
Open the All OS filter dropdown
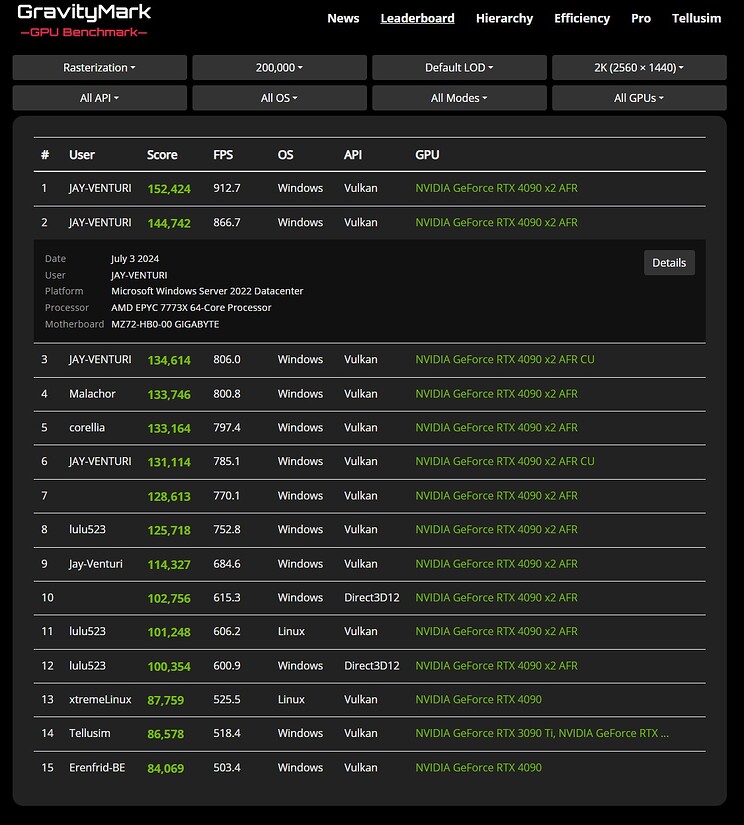(278, 98)
